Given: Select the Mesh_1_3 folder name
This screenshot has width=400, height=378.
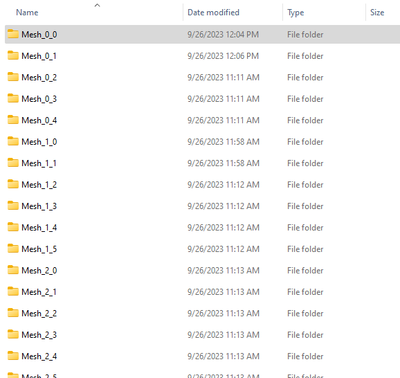Looking at the screenshot, I should [x=39, y=206].
